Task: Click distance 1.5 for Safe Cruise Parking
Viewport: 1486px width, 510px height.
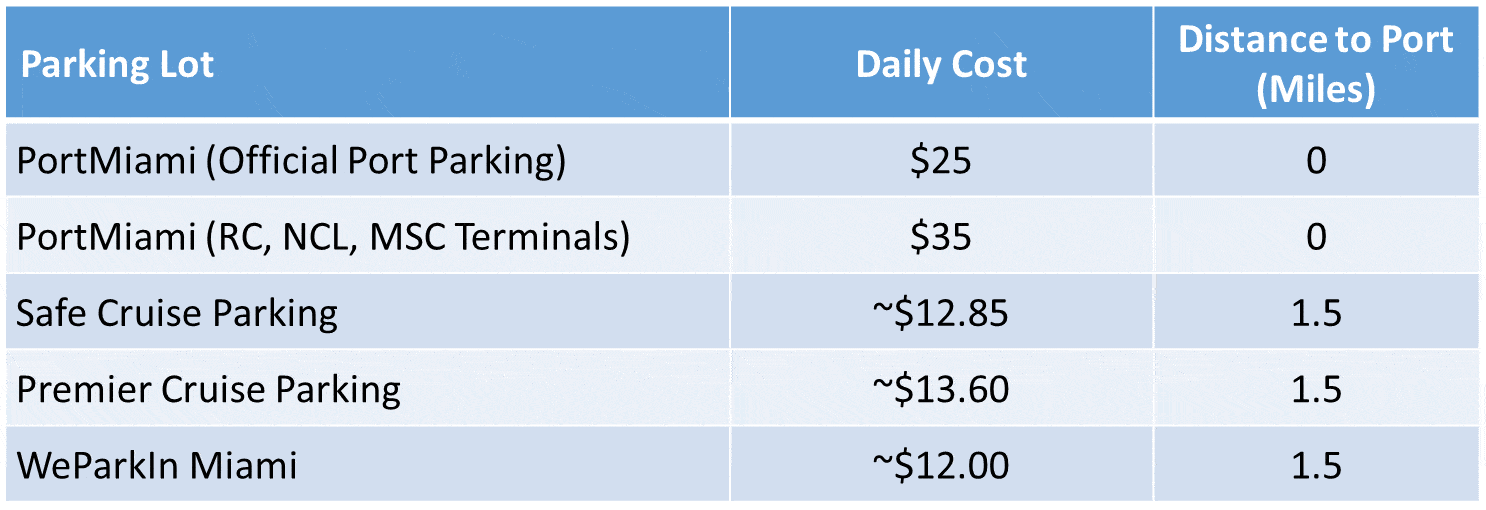Action: (x=1316, y=311)
